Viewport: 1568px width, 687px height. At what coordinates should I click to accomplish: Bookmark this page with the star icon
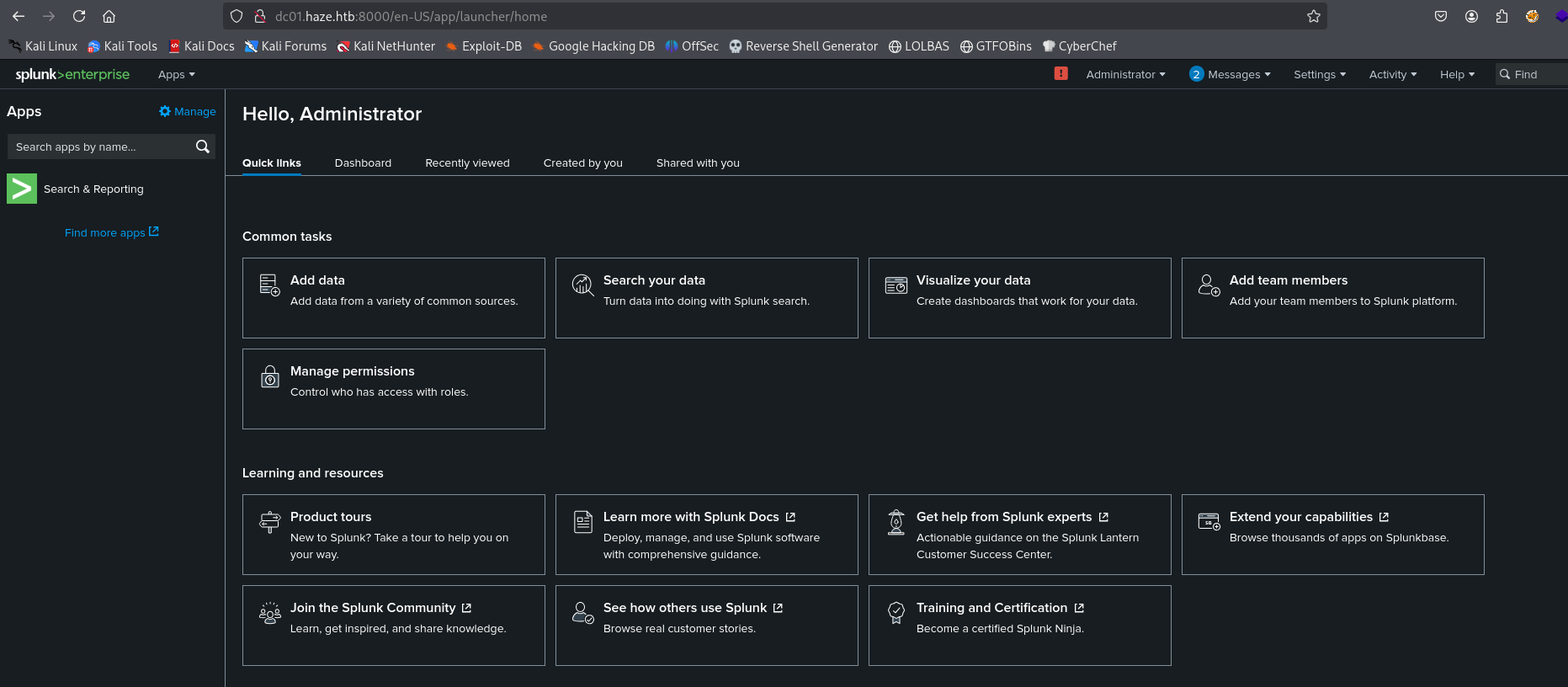click(1313, 16)
